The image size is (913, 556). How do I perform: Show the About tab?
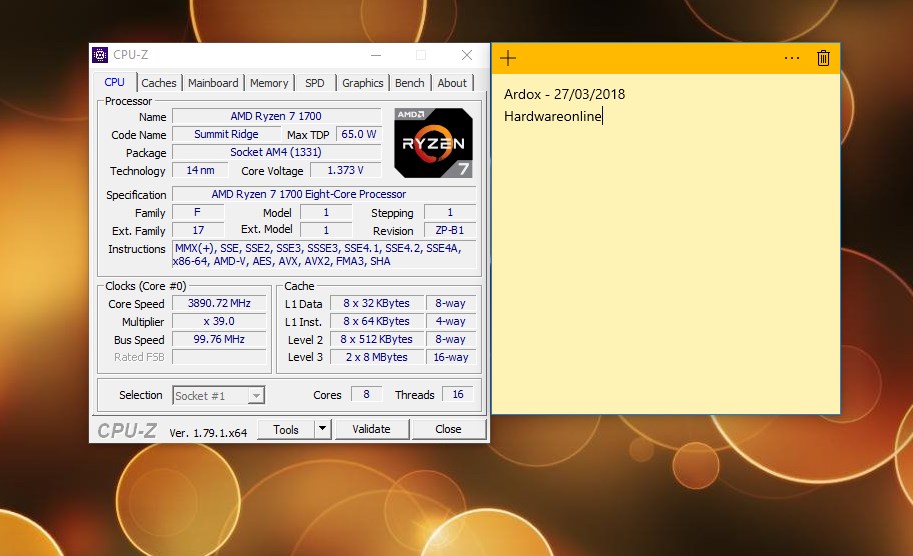[452, 83]
